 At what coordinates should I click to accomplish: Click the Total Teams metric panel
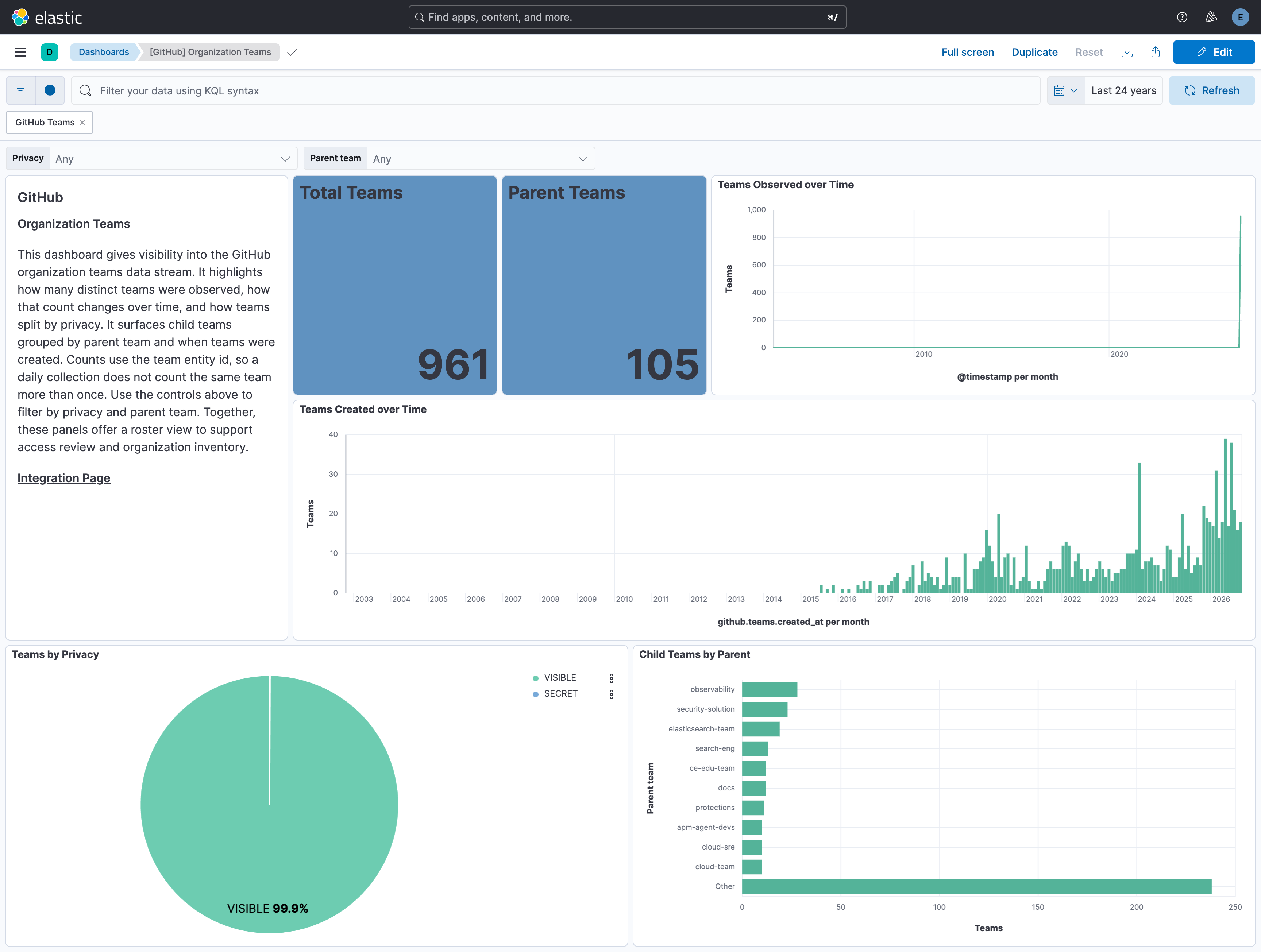tap(394, 285)
